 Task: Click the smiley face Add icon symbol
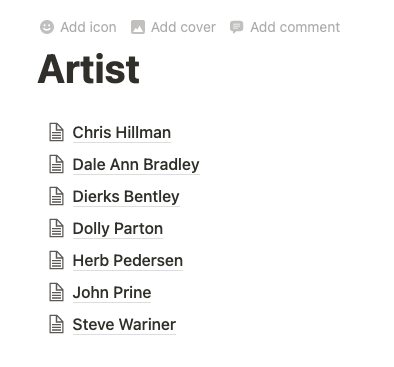(47, 27)
